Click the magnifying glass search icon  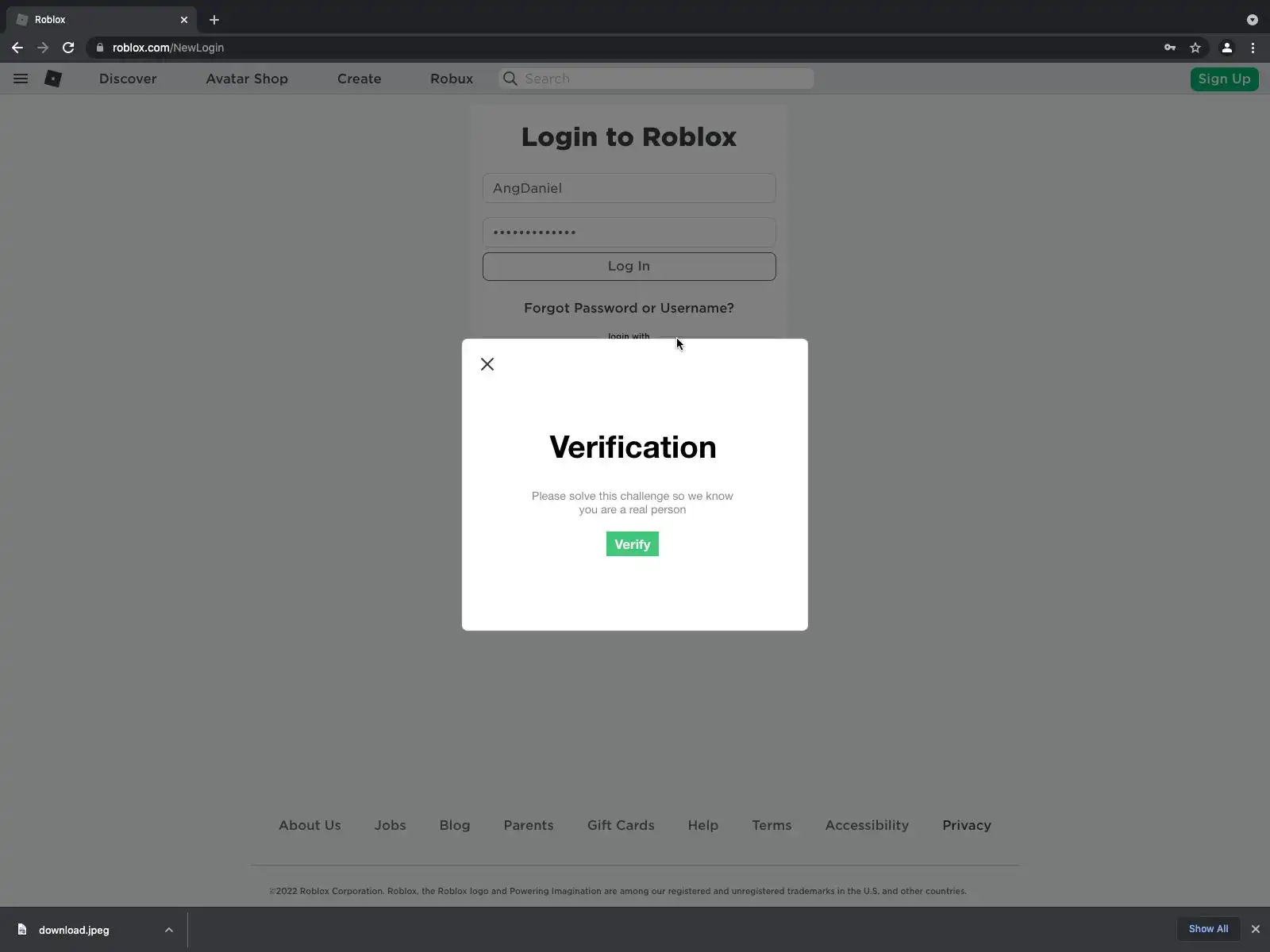coord(510,79)
